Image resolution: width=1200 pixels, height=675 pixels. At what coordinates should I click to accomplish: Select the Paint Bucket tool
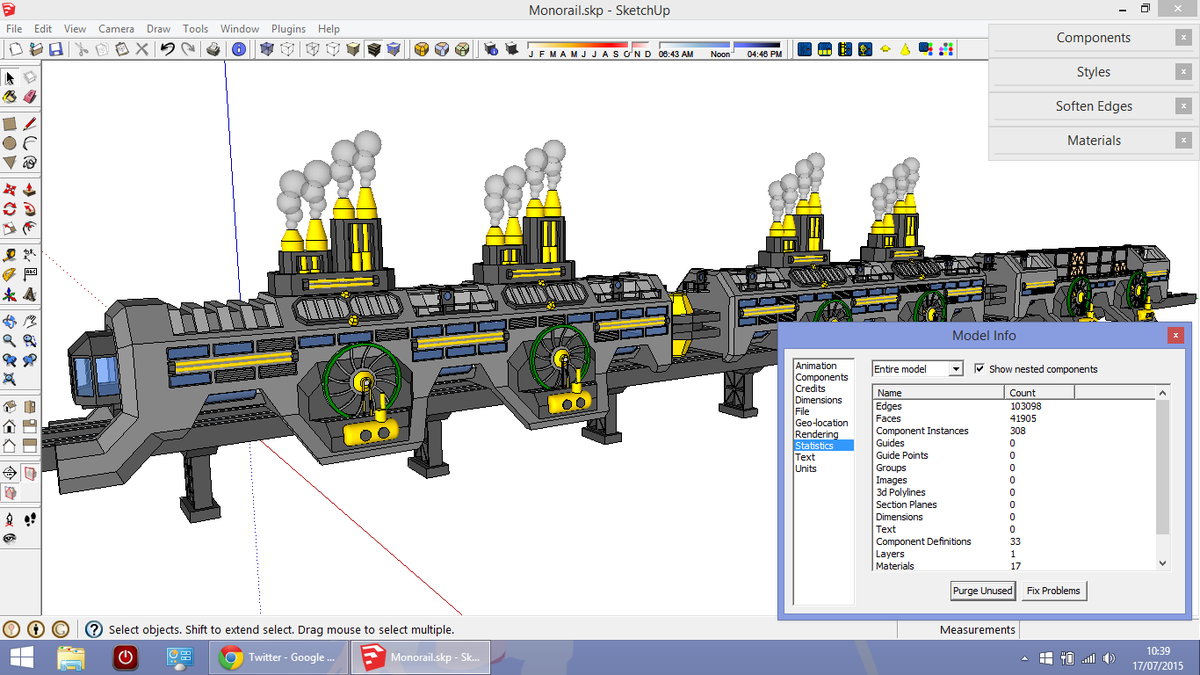[9, 97]
